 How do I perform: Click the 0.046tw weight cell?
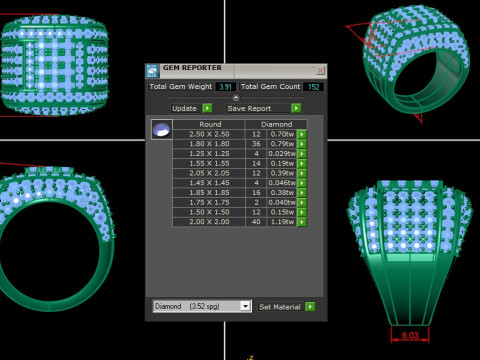pyautogui.click(x=282, y=183)
